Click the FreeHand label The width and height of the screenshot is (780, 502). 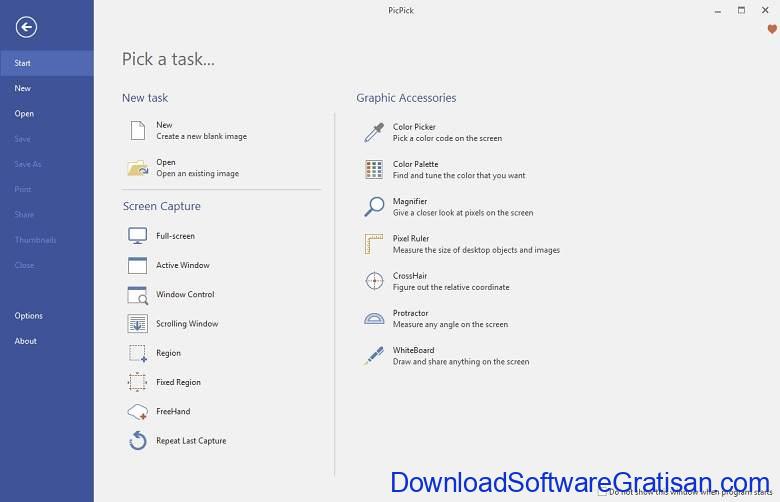tap(173, 411)
